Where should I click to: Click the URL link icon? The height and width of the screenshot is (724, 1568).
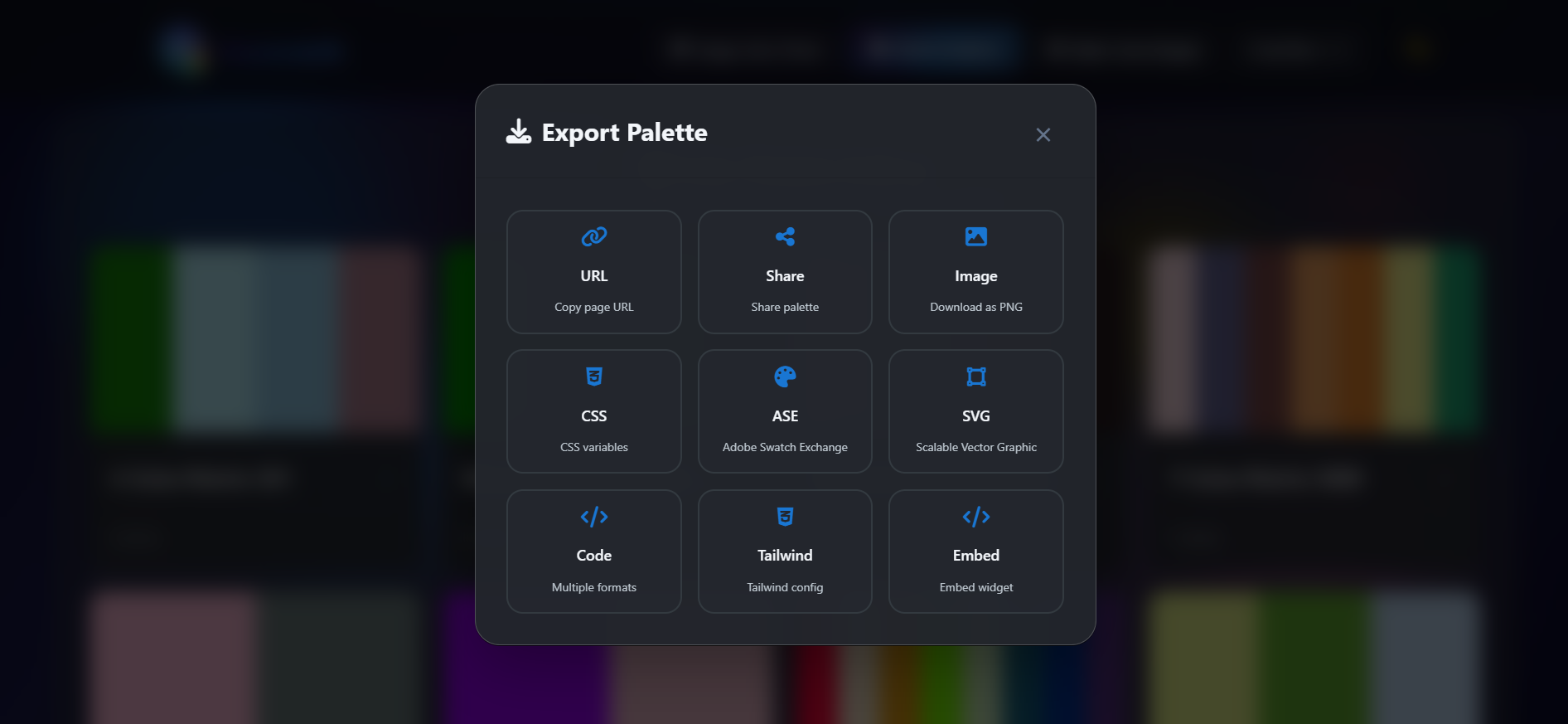pos(594,236)
